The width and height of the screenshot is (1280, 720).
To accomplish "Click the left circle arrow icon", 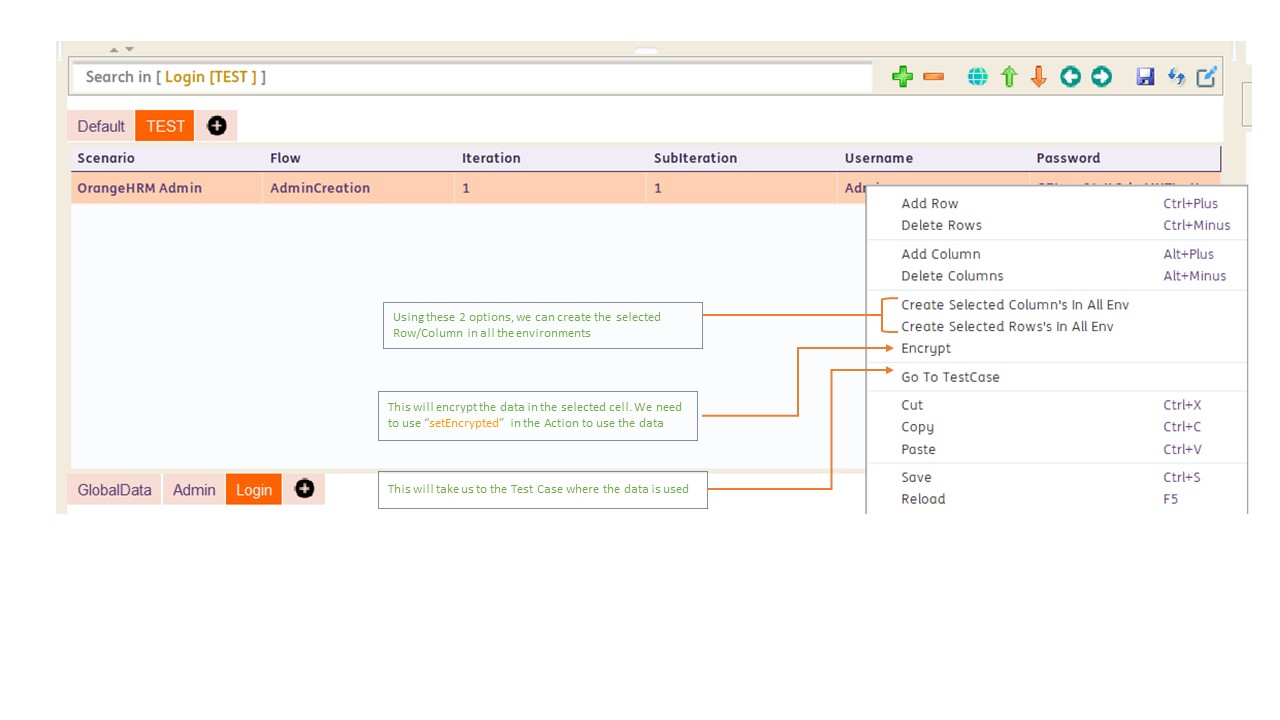I will tap(1070, 77).
